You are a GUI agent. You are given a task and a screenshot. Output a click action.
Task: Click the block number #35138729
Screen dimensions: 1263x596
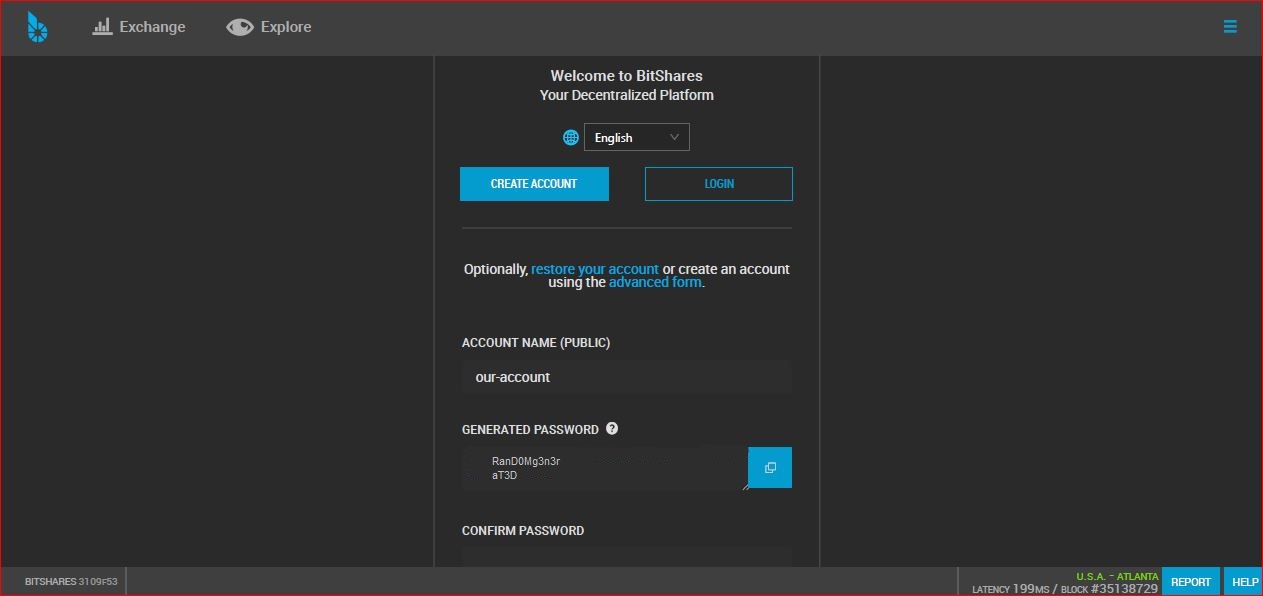point(1123,589)
